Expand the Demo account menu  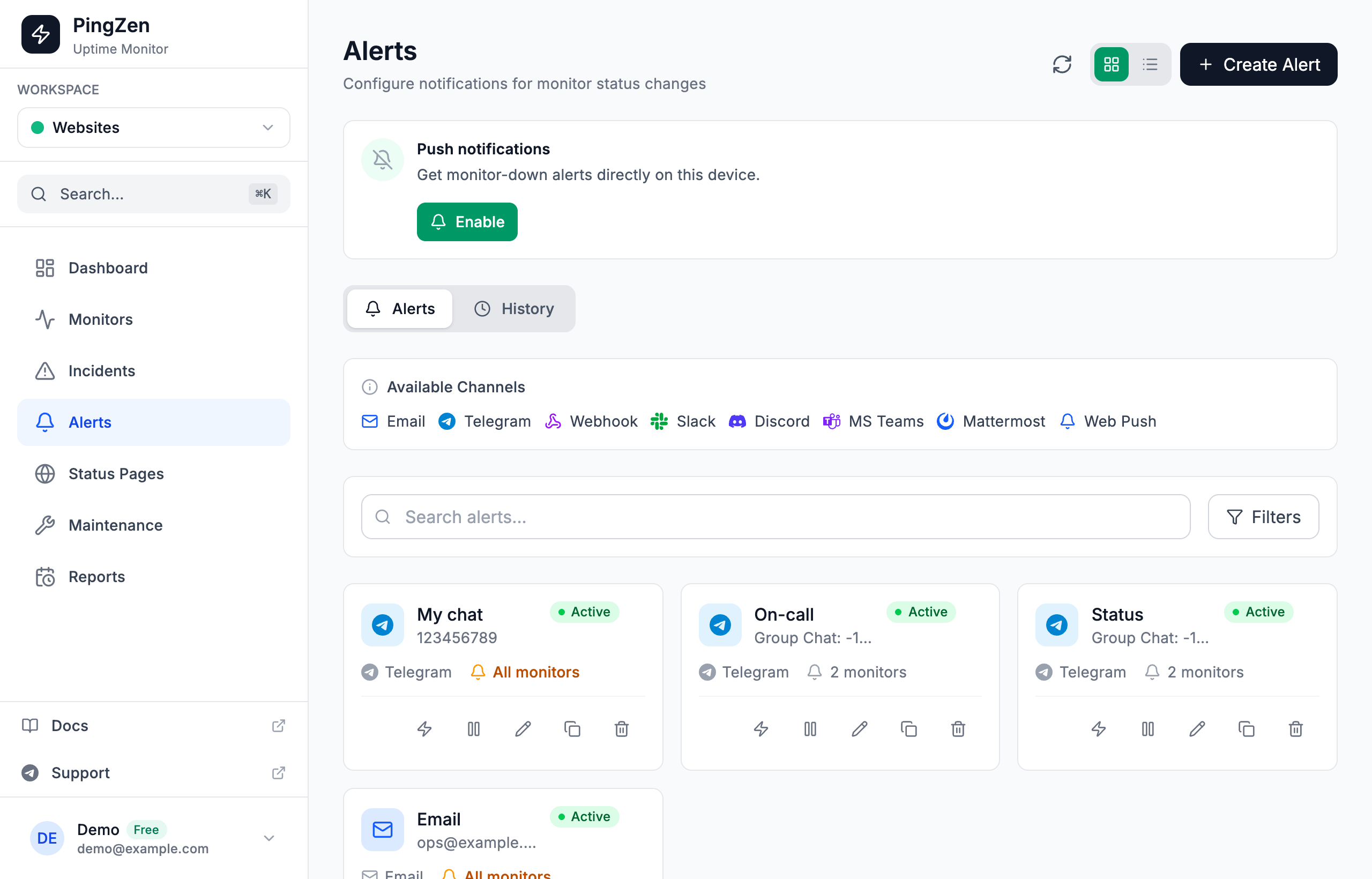click(x=153, y=838)
